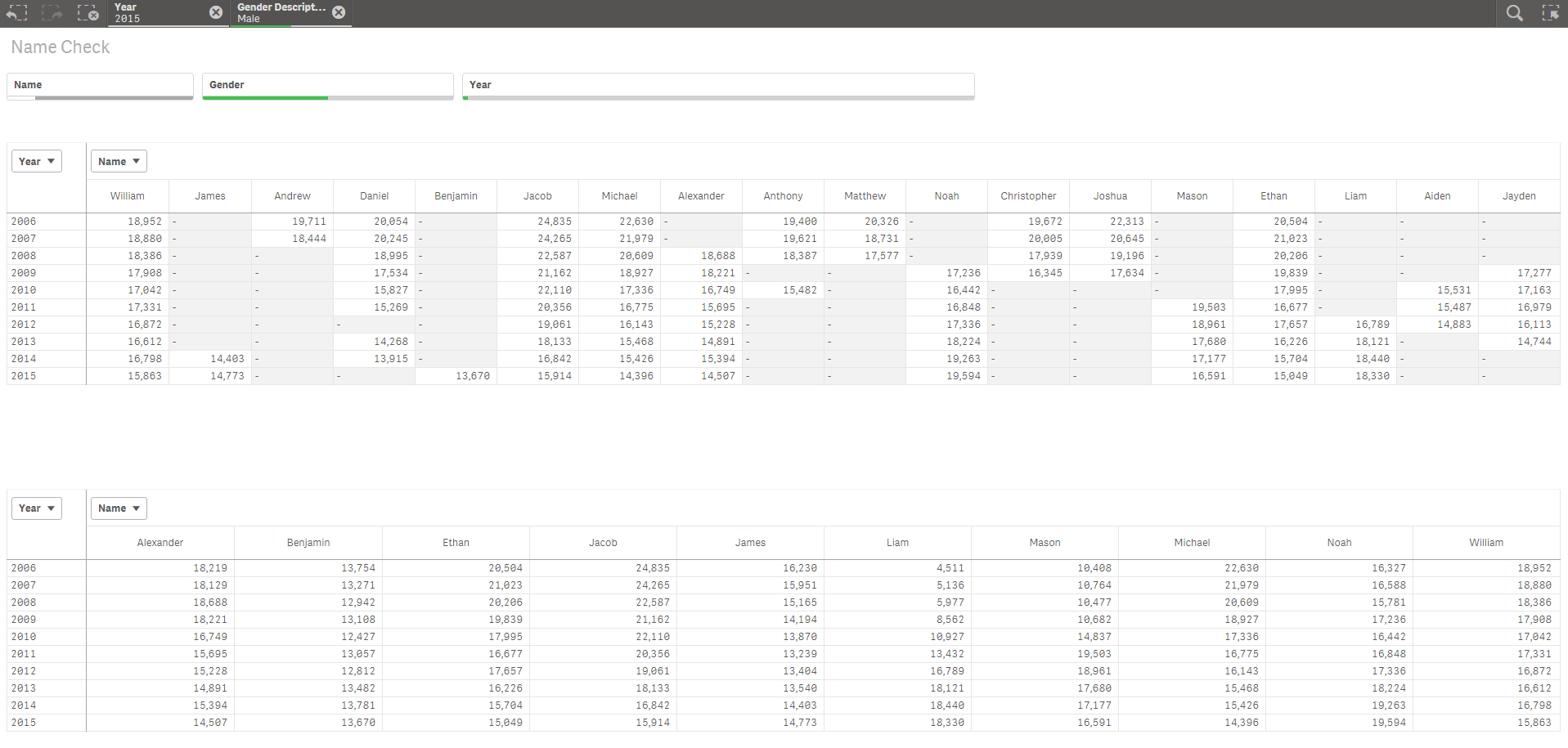Expand Year dimension dropdown in upper pivot table
The image size is (1568, 748).
tap(37, 162)
